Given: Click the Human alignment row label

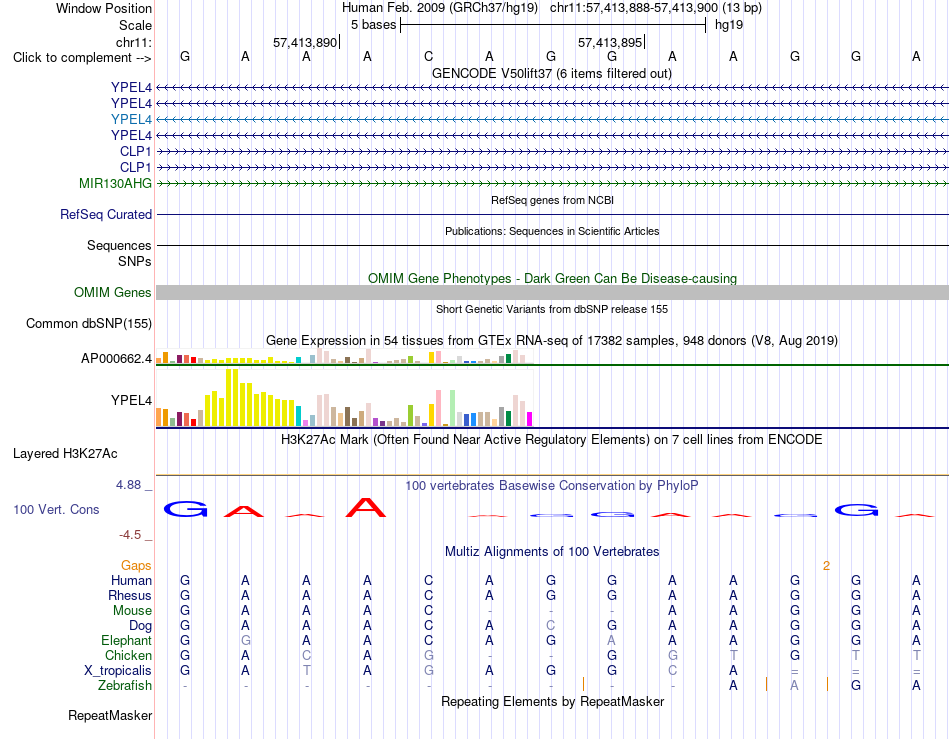Looking at the screenshot, I should click(131, 580).
